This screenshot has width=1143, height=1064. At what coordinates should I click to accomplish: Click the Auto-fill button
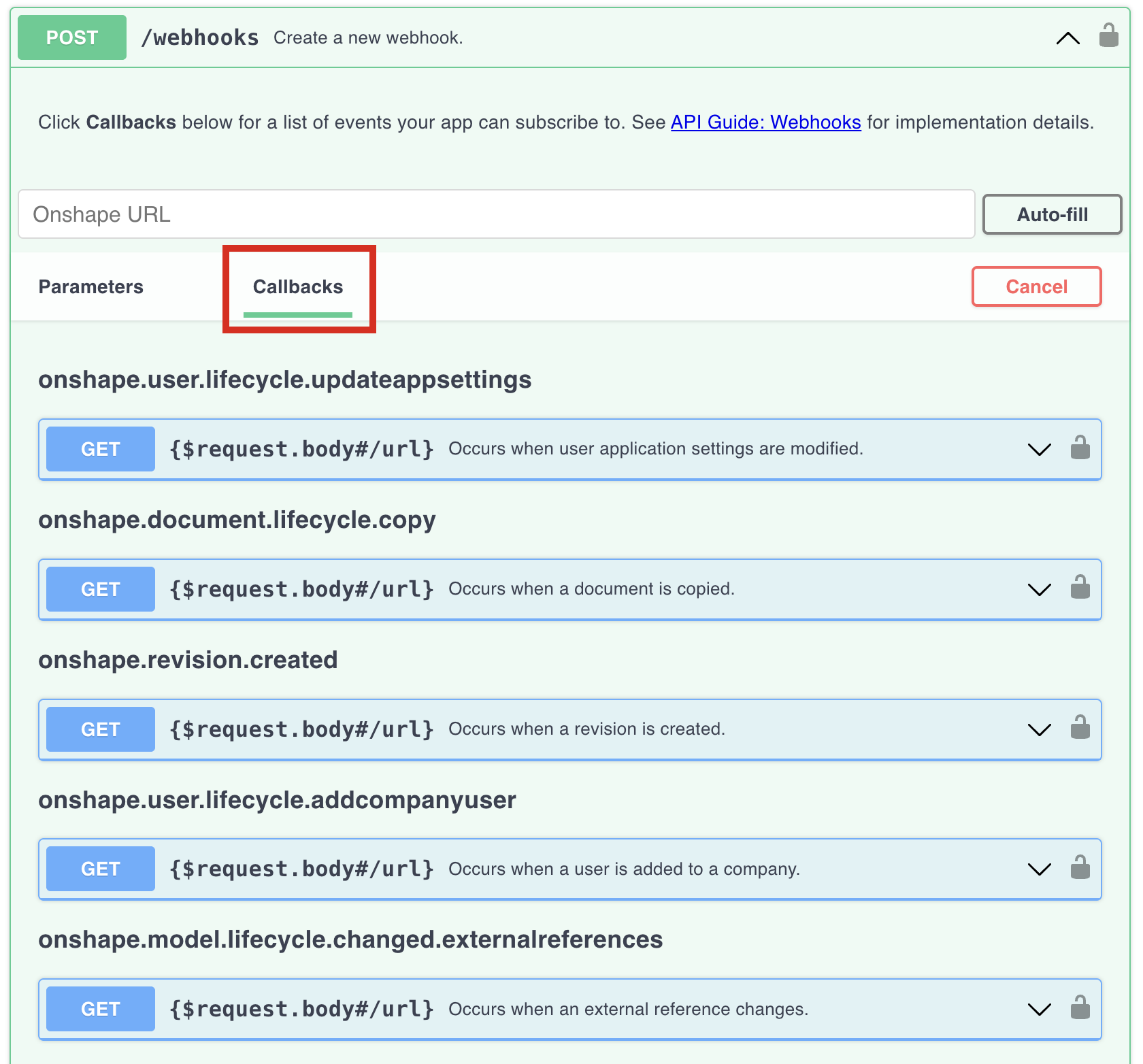click(1052, 214)
